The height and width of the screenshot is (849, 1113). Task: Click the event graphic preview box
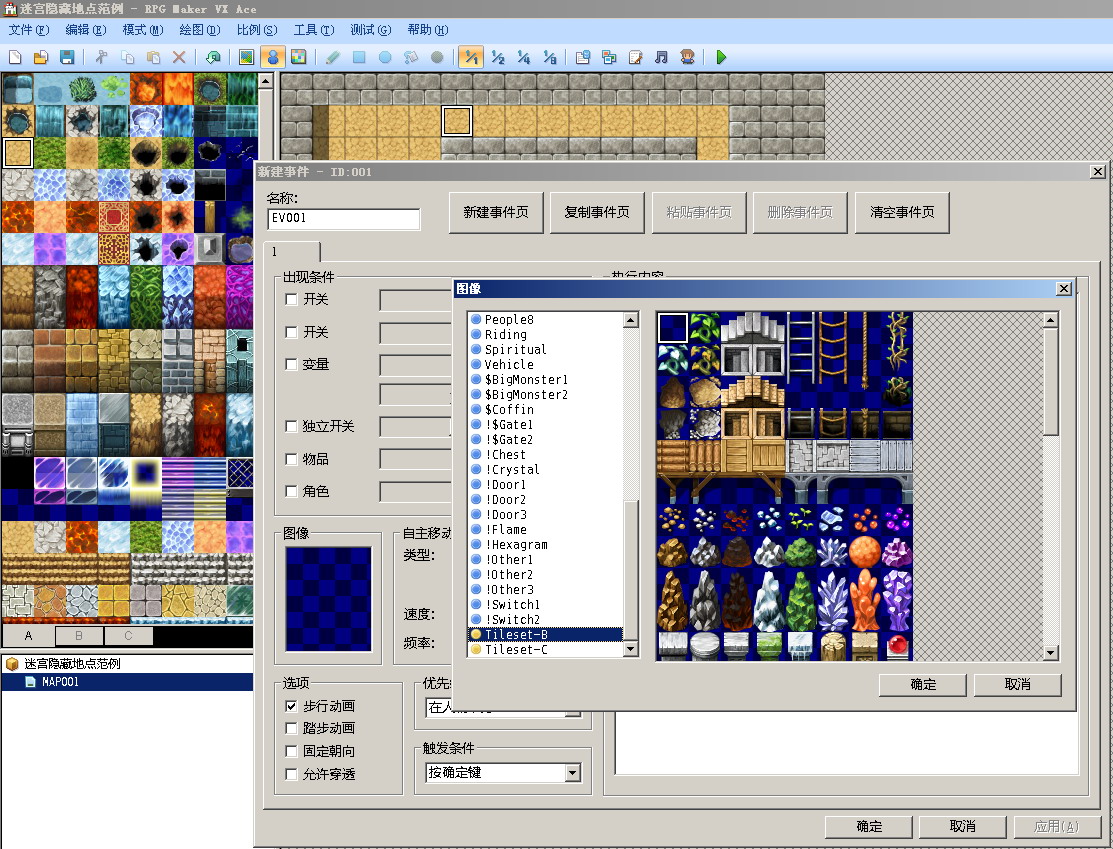pyautogui.click(x=329, y=599)
